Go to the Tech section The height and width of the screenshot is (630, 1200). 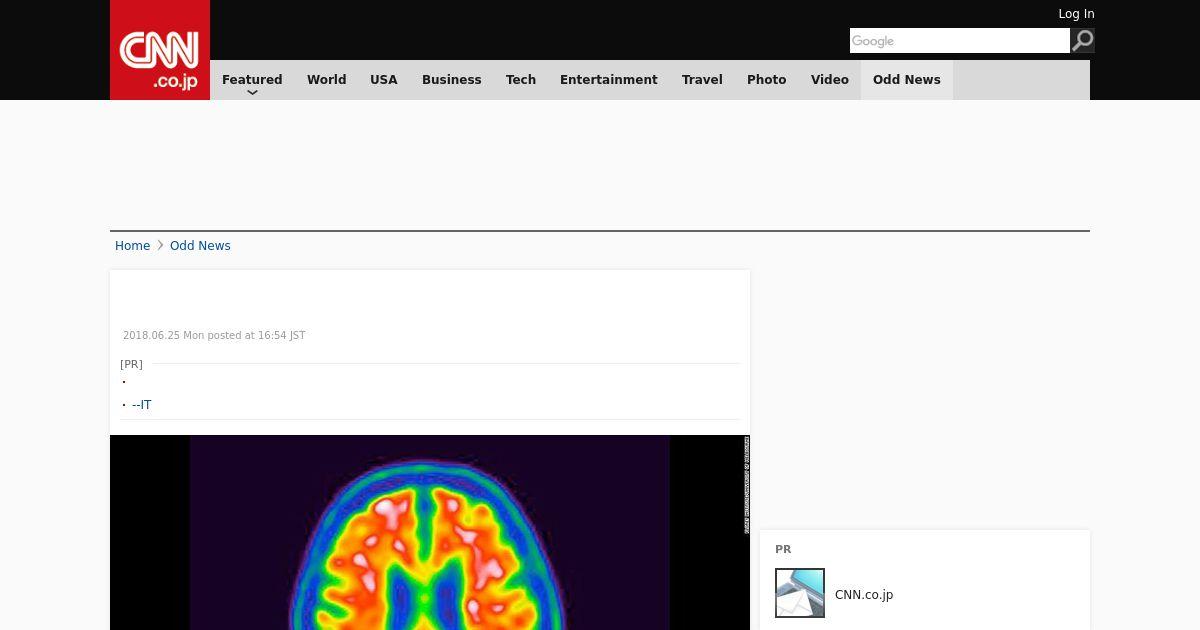point(521,80)
